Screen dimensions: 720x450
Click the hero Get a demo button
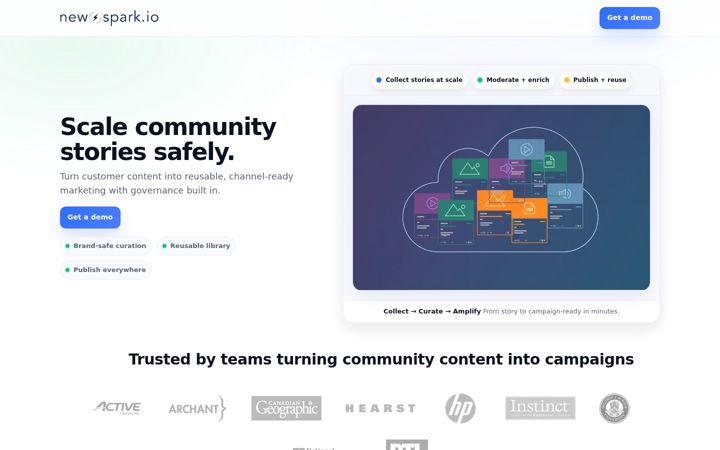(x=90, y=217)
